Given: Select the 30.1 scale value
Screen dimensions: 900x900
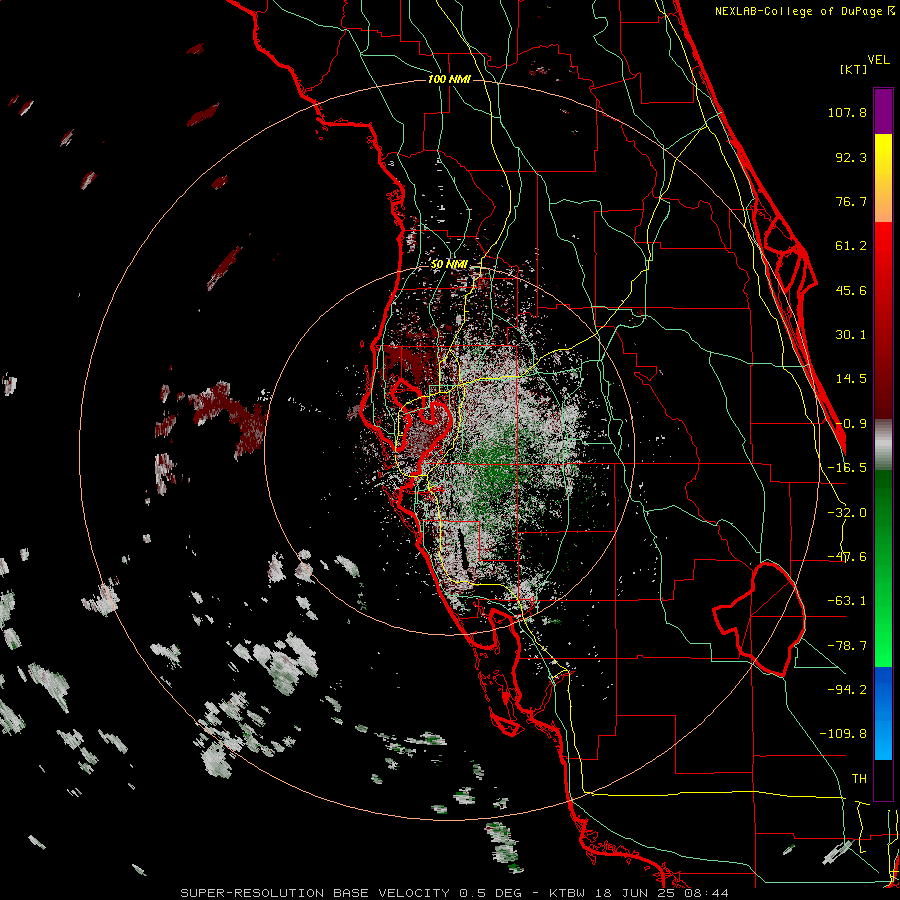Looking at the screenshot, I should [x=851, y=335].
